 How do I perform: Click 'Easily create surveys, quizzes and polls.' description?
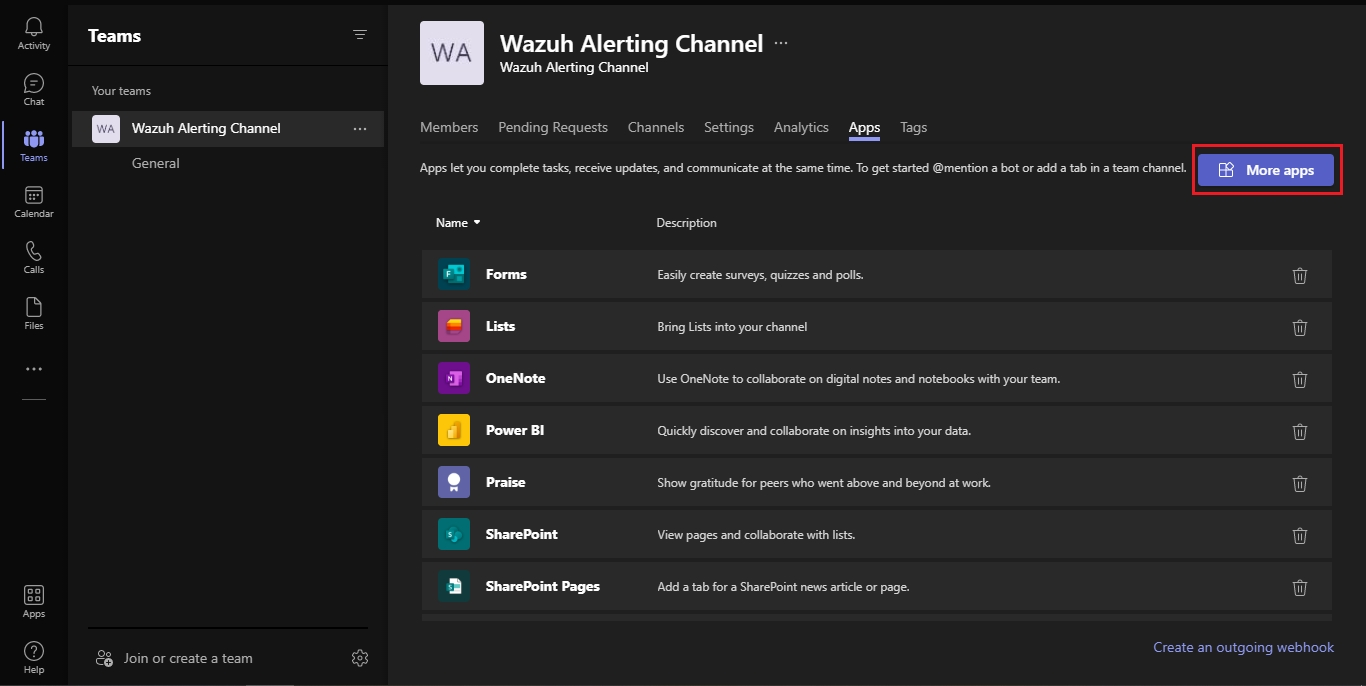(x=760, y=275)
